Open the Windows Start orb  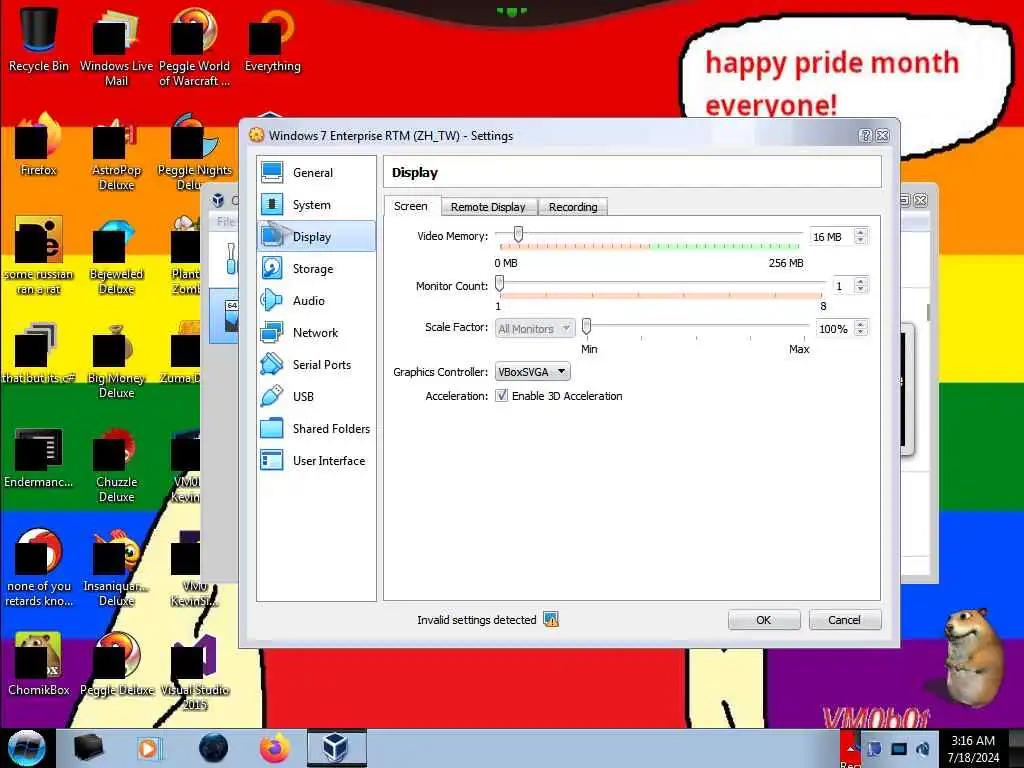(x=27, y=748)
